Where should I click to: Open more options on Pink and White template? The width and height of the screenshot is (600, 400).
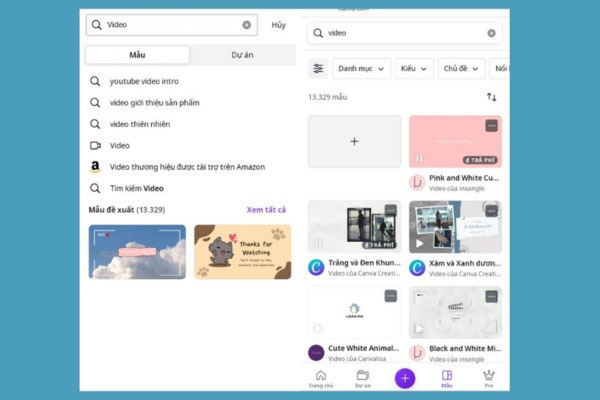click(491, 126)
